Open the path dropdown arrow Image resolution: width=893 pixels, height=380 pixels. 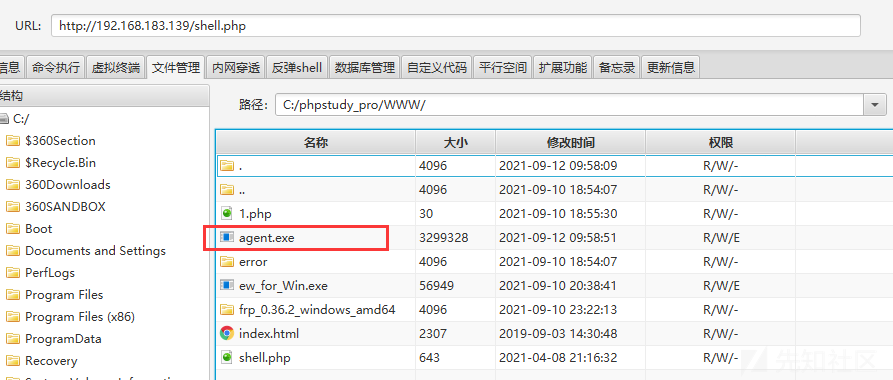[x=875, y=105]
